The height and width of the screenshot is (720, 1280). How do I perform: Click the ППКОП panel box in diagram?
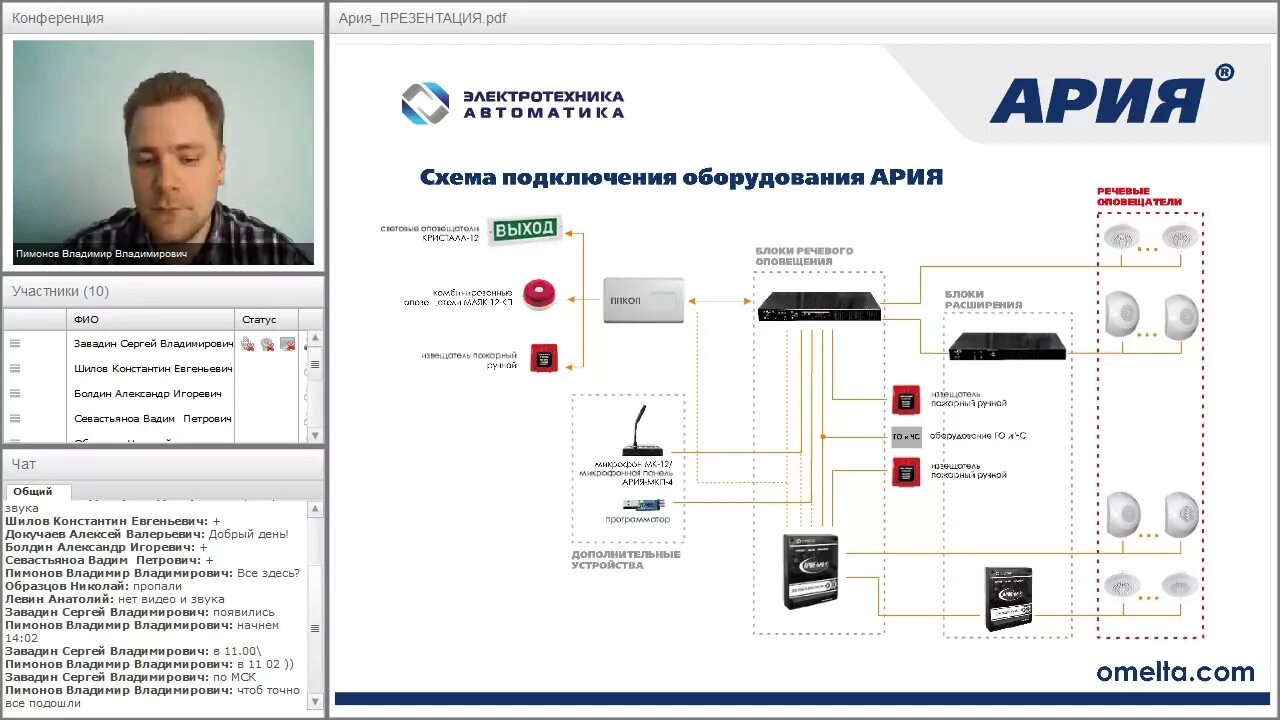pos(644,300)
